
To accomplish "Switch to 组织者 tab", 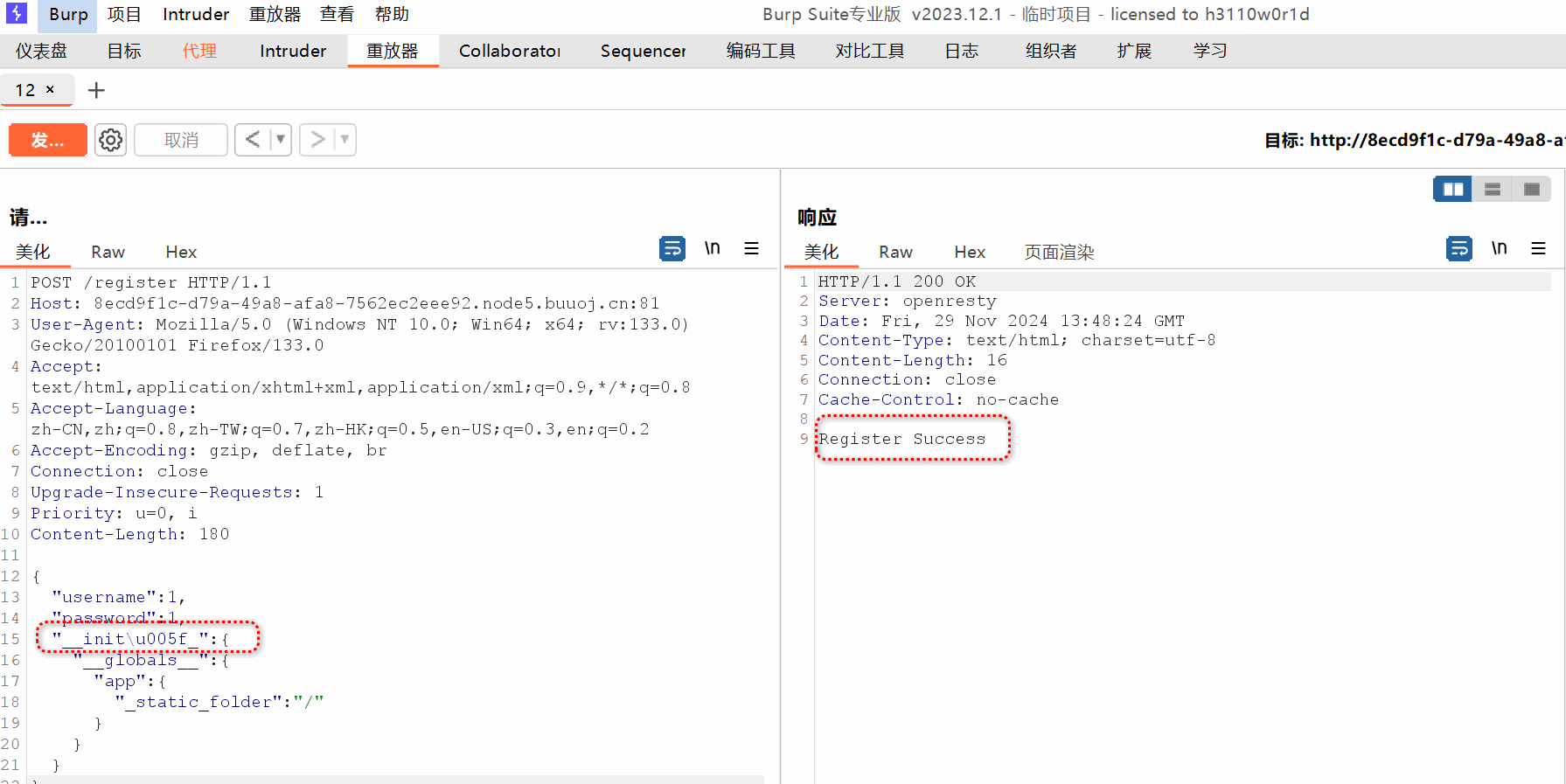I will 1051,51.
